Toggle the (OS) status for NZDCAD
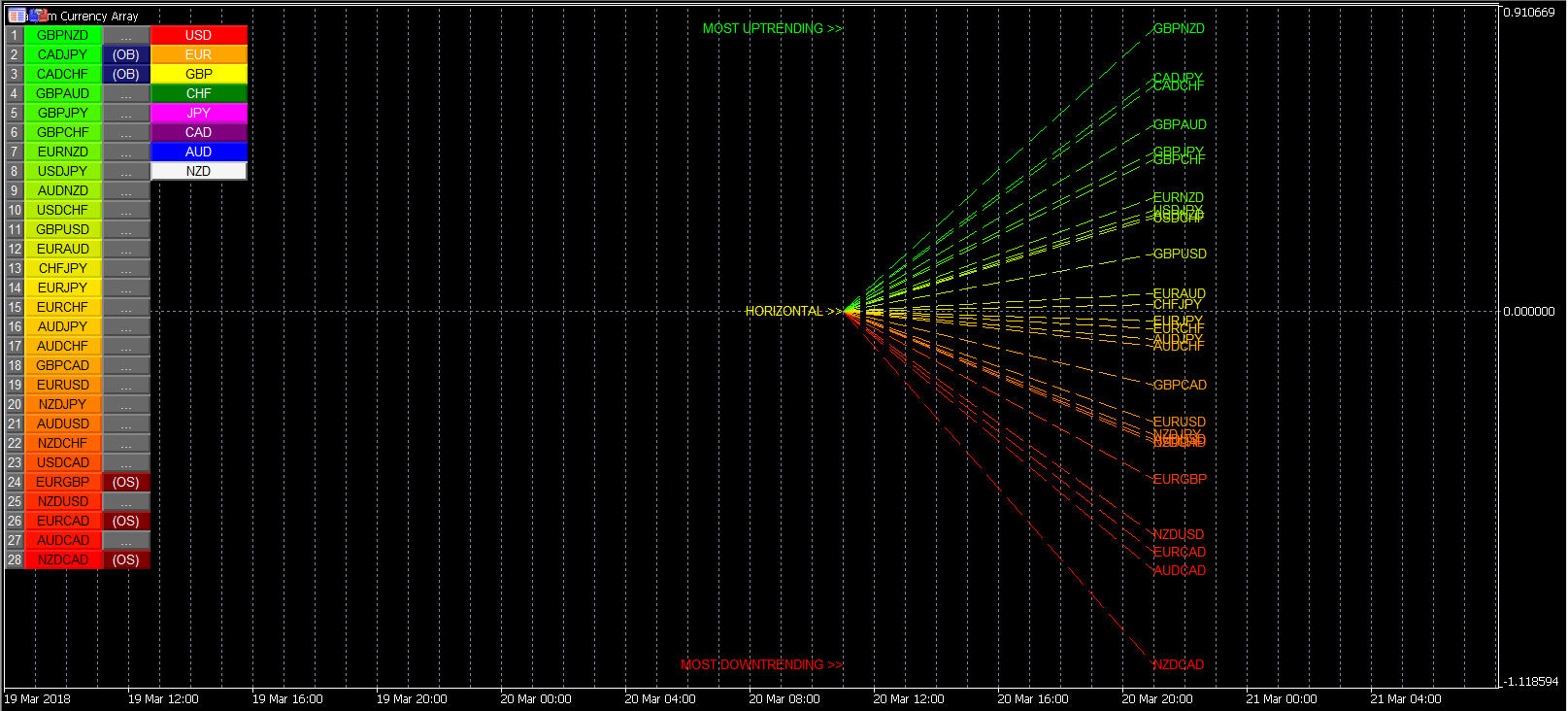This screenshot has width=1568, height=711. click(126, 559)
